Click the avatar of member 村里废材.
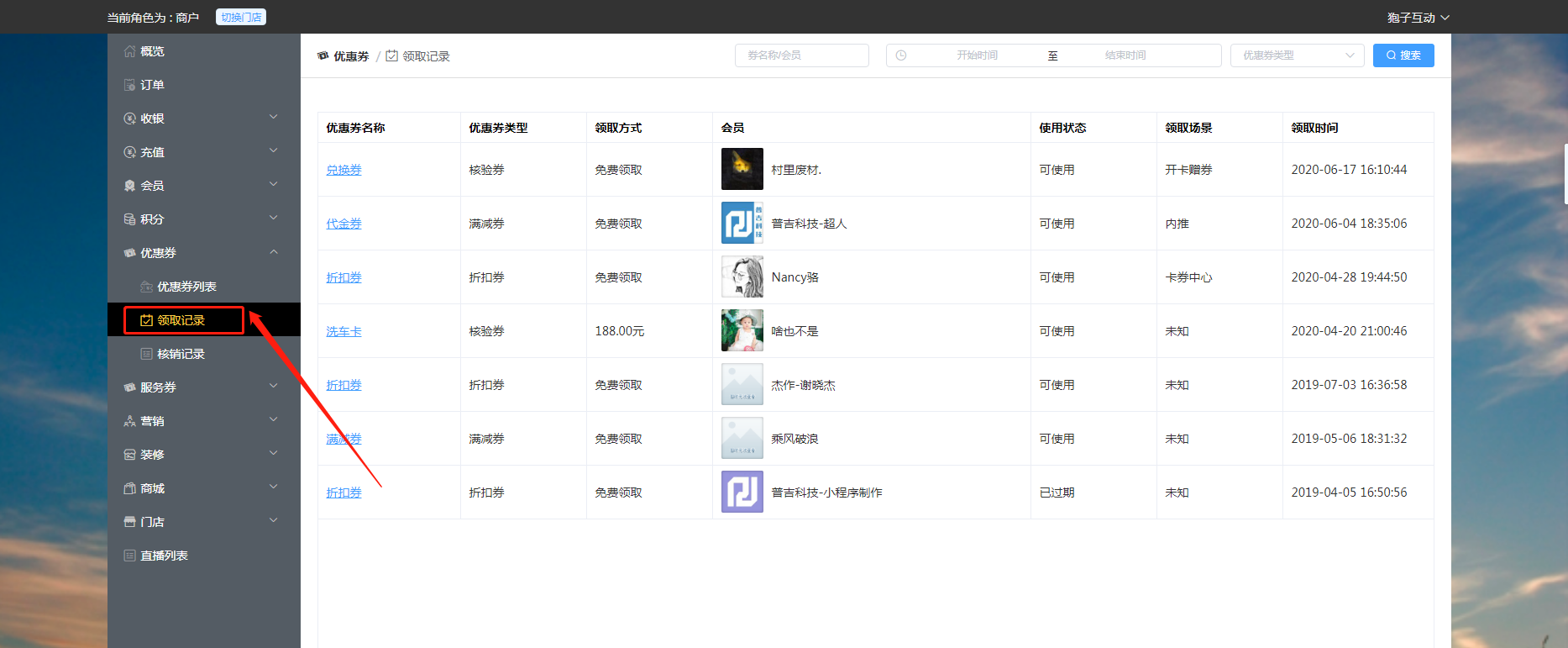 click(742, 169)
